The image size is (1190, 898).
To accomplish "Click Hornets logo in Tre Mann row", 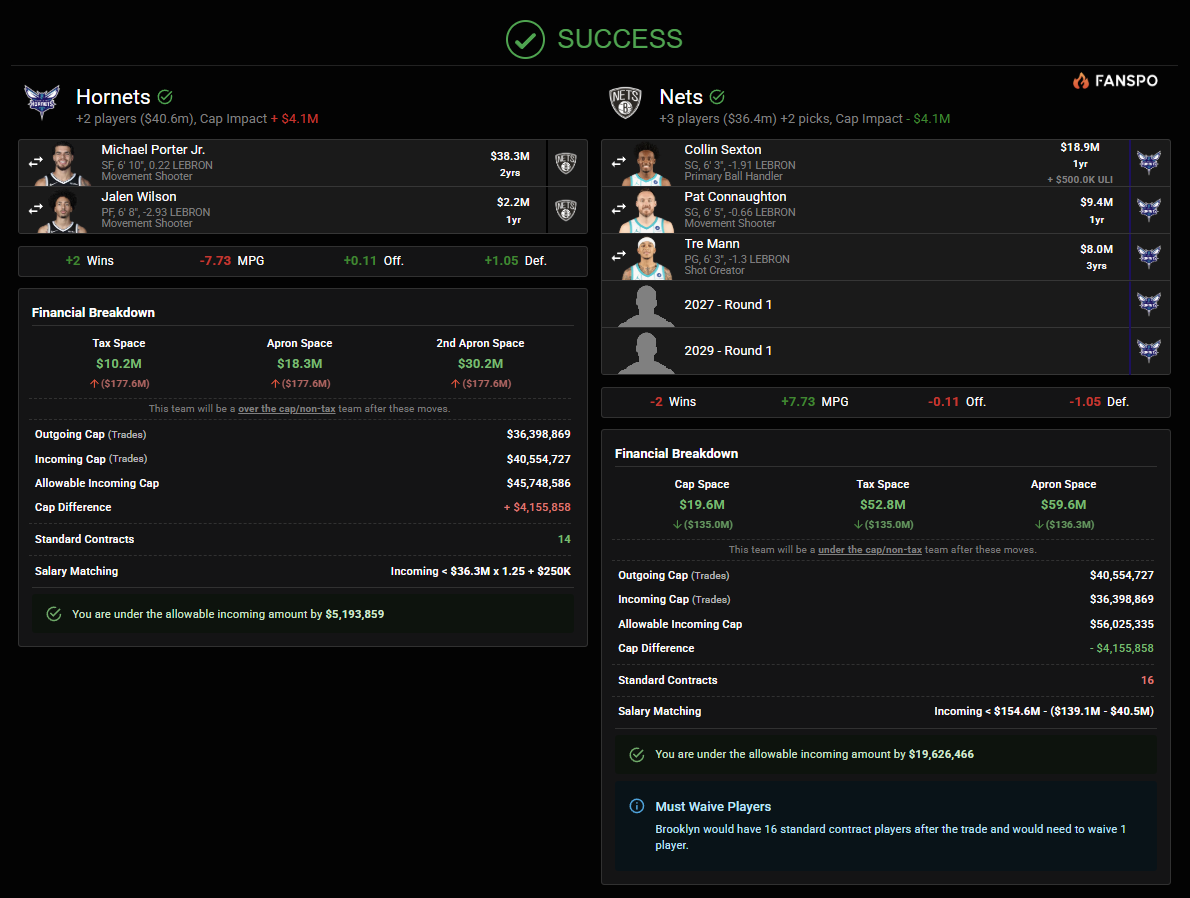I will pyautogui.click(x=1149, y=257).
